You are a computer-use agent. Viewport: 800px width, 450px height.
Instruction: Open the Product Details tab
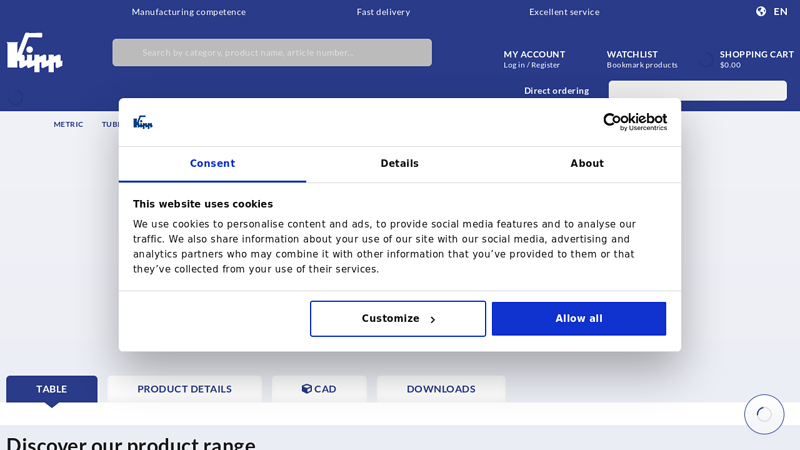[x=184, y=389]
